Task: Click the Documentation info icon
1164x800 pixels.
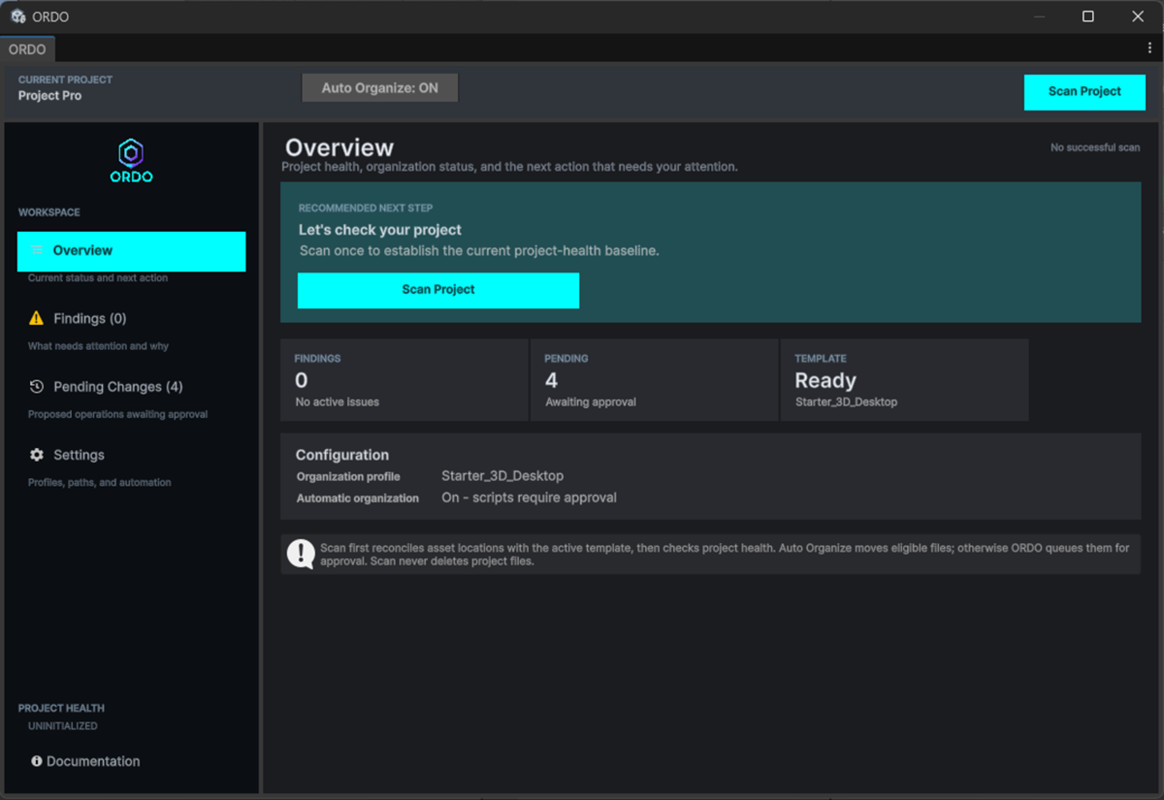Action: [36, 761]
